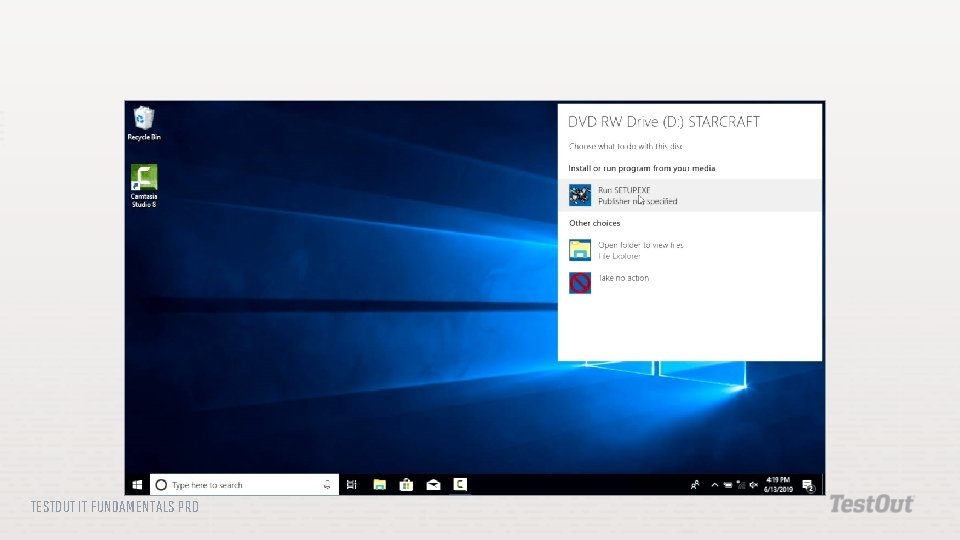
Task: Open the Recycle Bin desktop icon
Action: coord(144,123)
